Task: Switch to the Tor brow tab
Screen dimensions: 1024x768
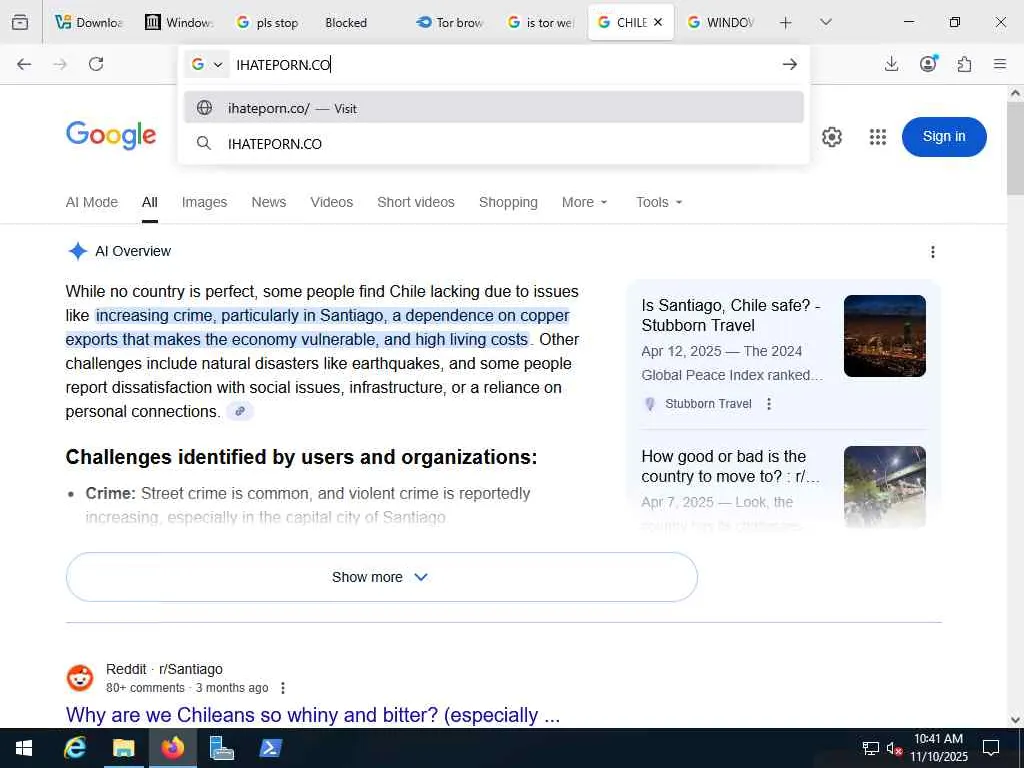Action: click(451, 22)
